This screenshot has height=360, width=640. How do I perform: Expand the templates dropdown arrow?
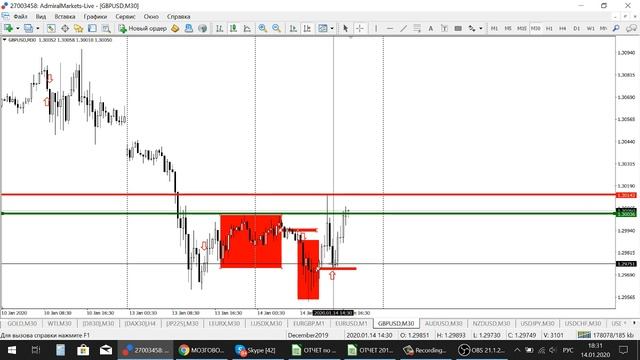coord(332,28)
